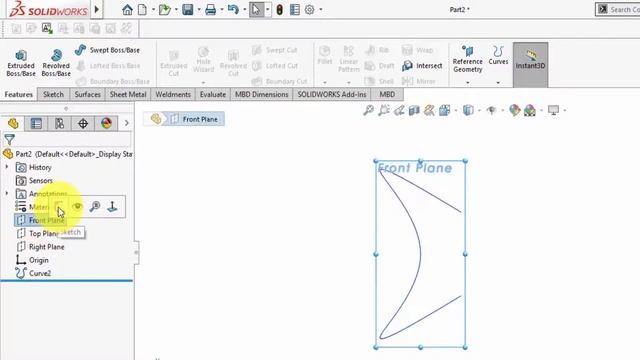
Task: Toggle the Instant3D button
Action: coord(530,64)
